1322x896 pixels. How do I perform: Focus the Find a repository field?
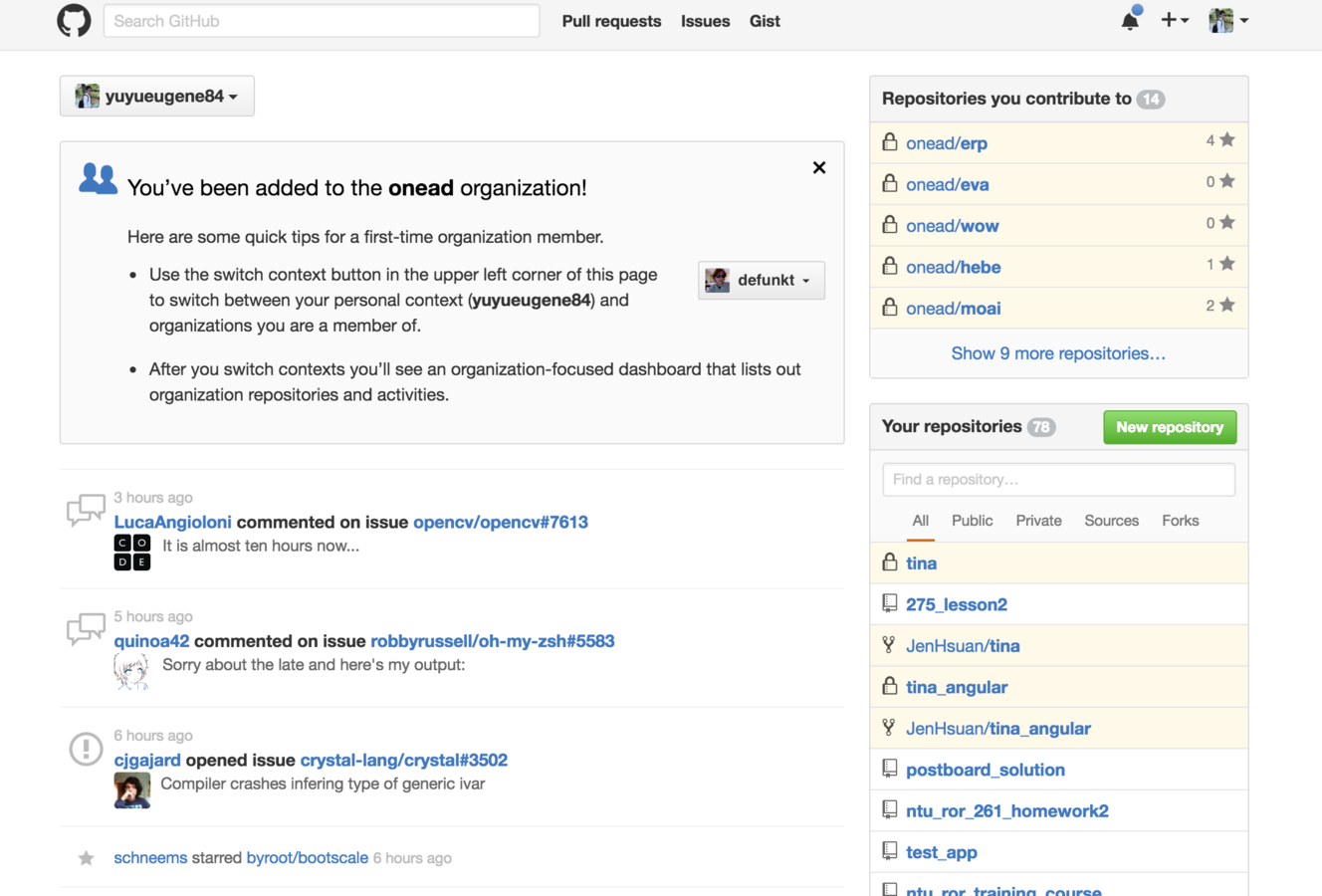coord(1059,479)
